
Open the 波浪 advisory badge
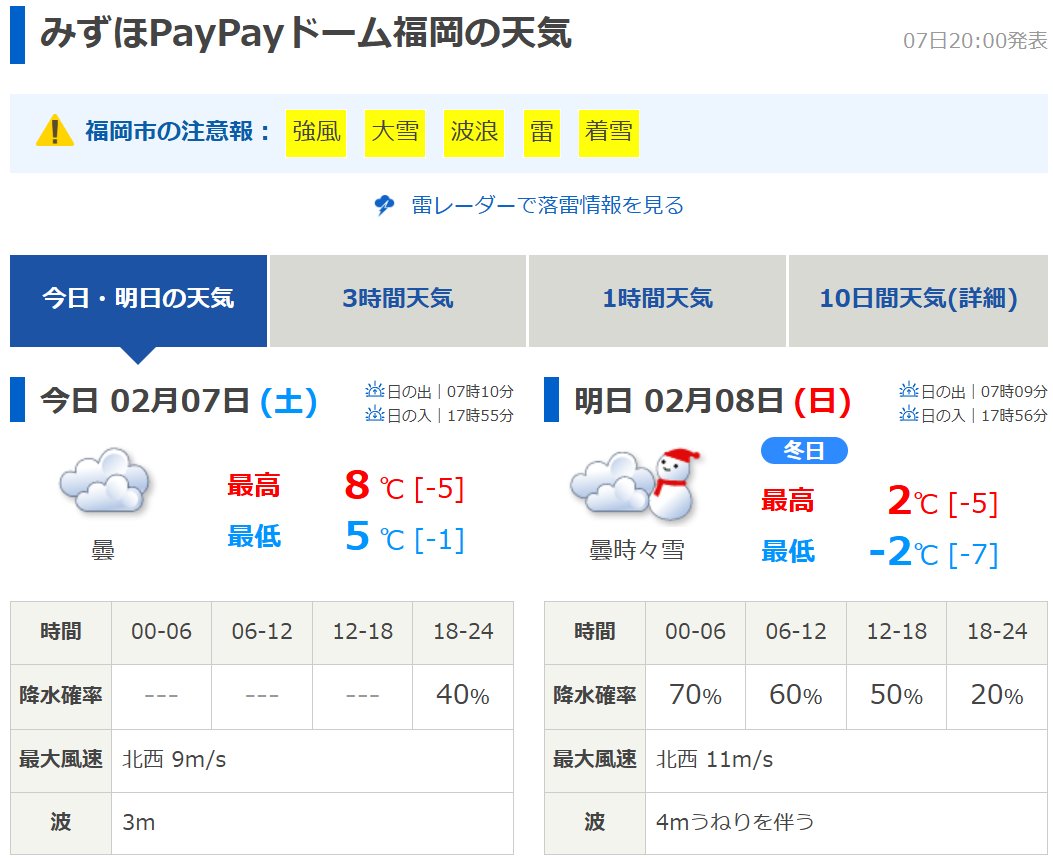pyautogui.click(x=474, y=133)
